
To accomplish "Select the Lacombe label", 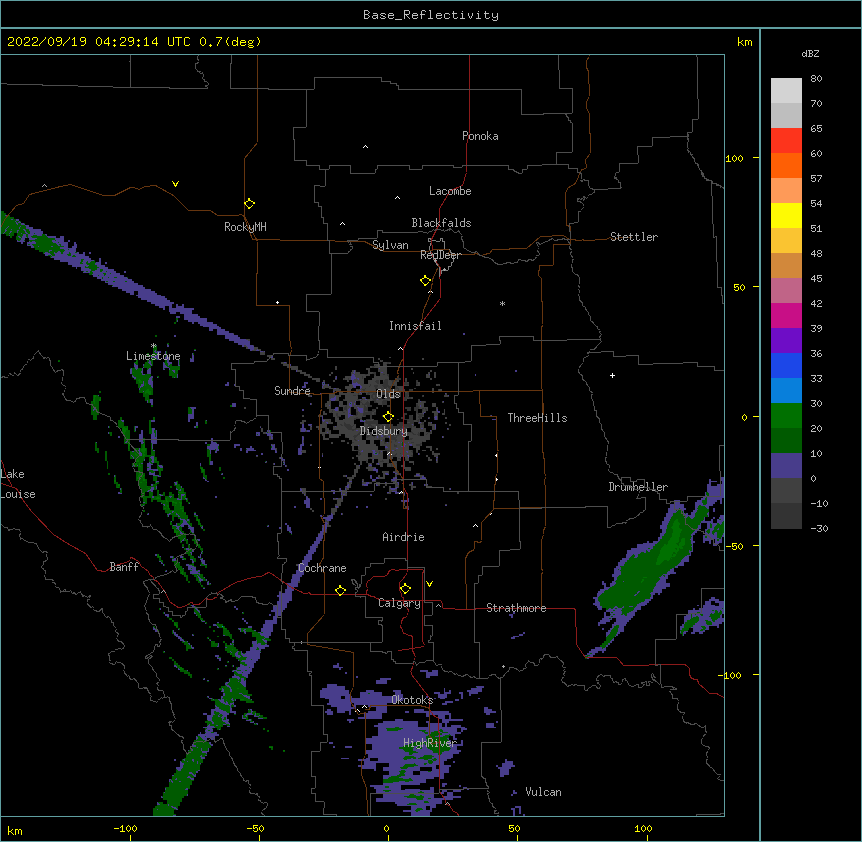I will pyautogui.click(x=450, y=191).
